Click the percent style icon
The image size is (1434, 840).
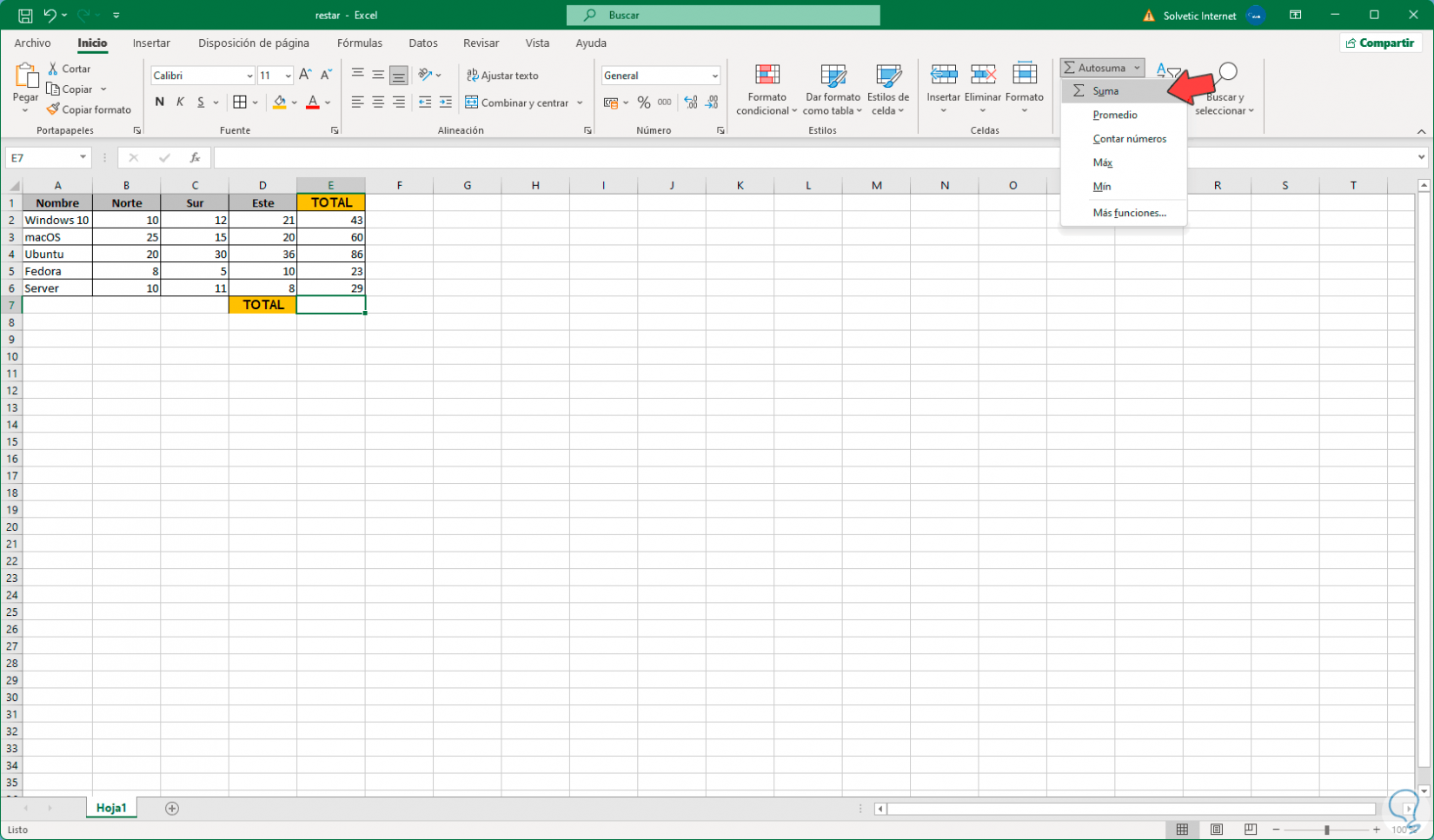pyautogui.click(x=644, y=103)
